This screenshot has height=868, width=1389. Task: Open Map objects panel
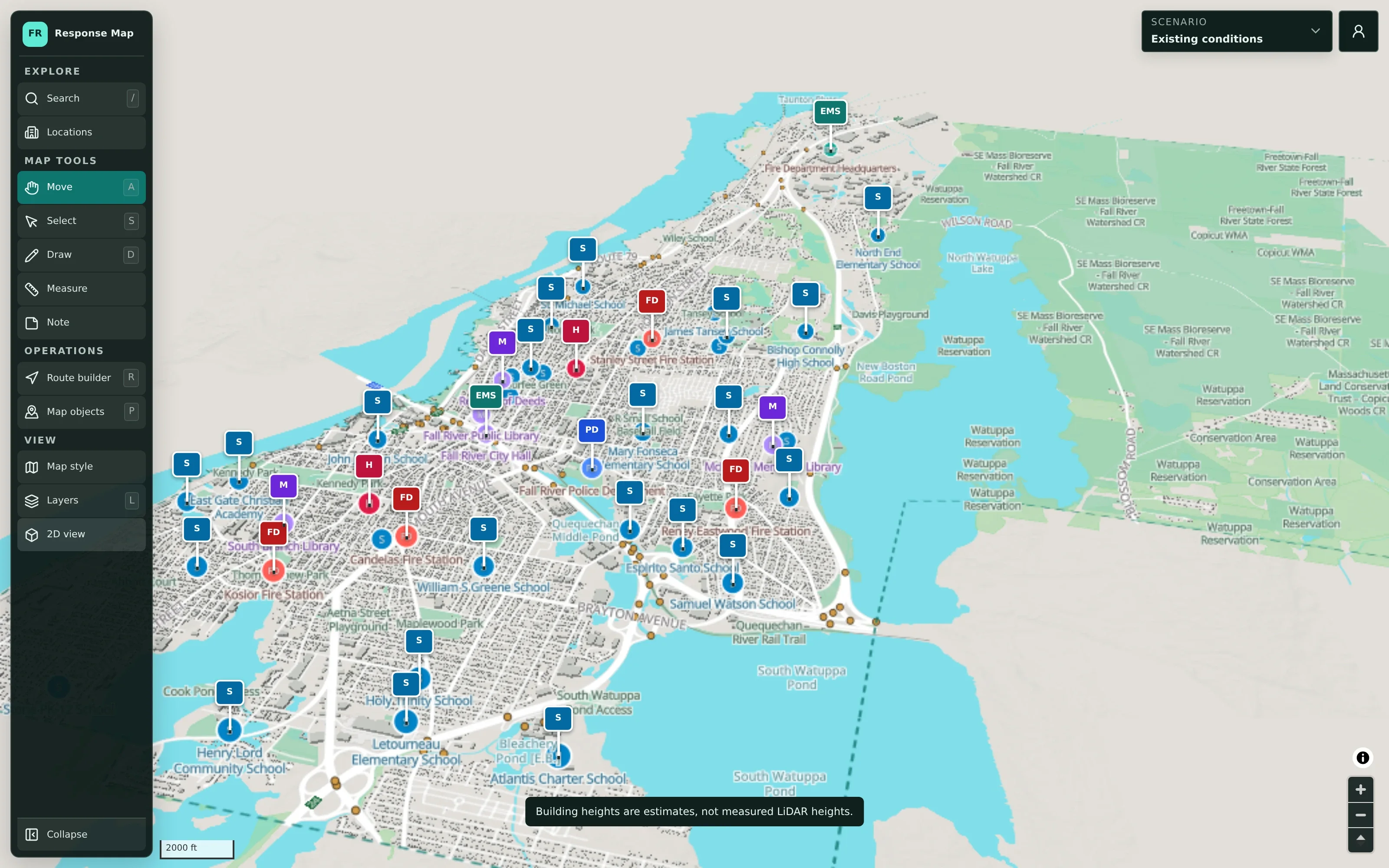pyautogui.click(x=81, y=411)
